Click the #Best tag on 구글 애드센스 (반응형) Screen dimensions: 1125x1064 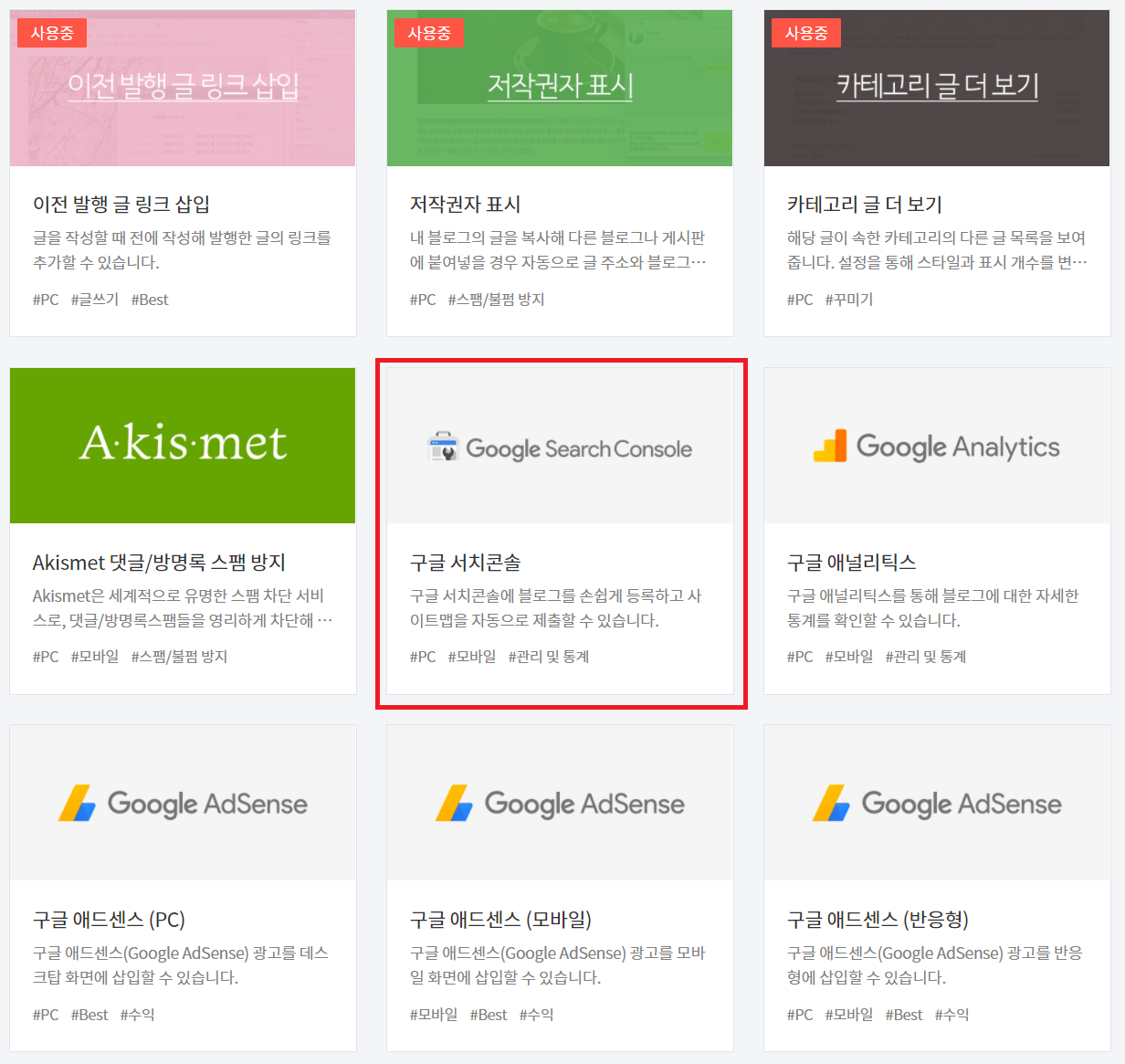click(904, 1015)
